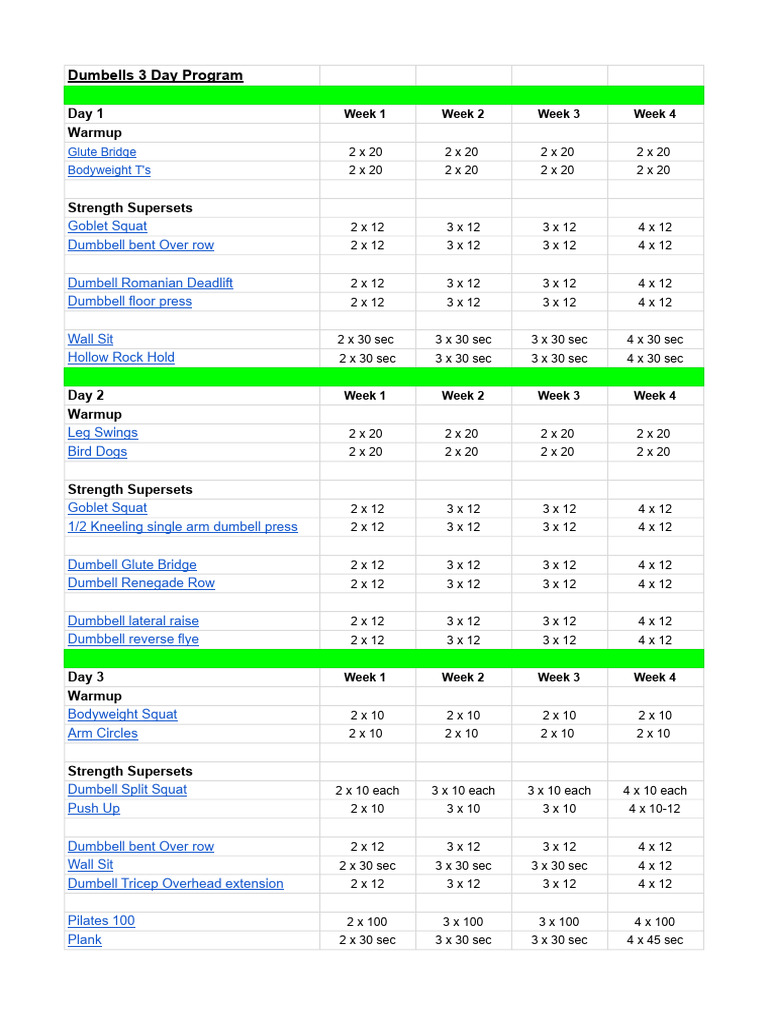
Task: Open the Bird Dogs link
Action: [x=97, y=451]
